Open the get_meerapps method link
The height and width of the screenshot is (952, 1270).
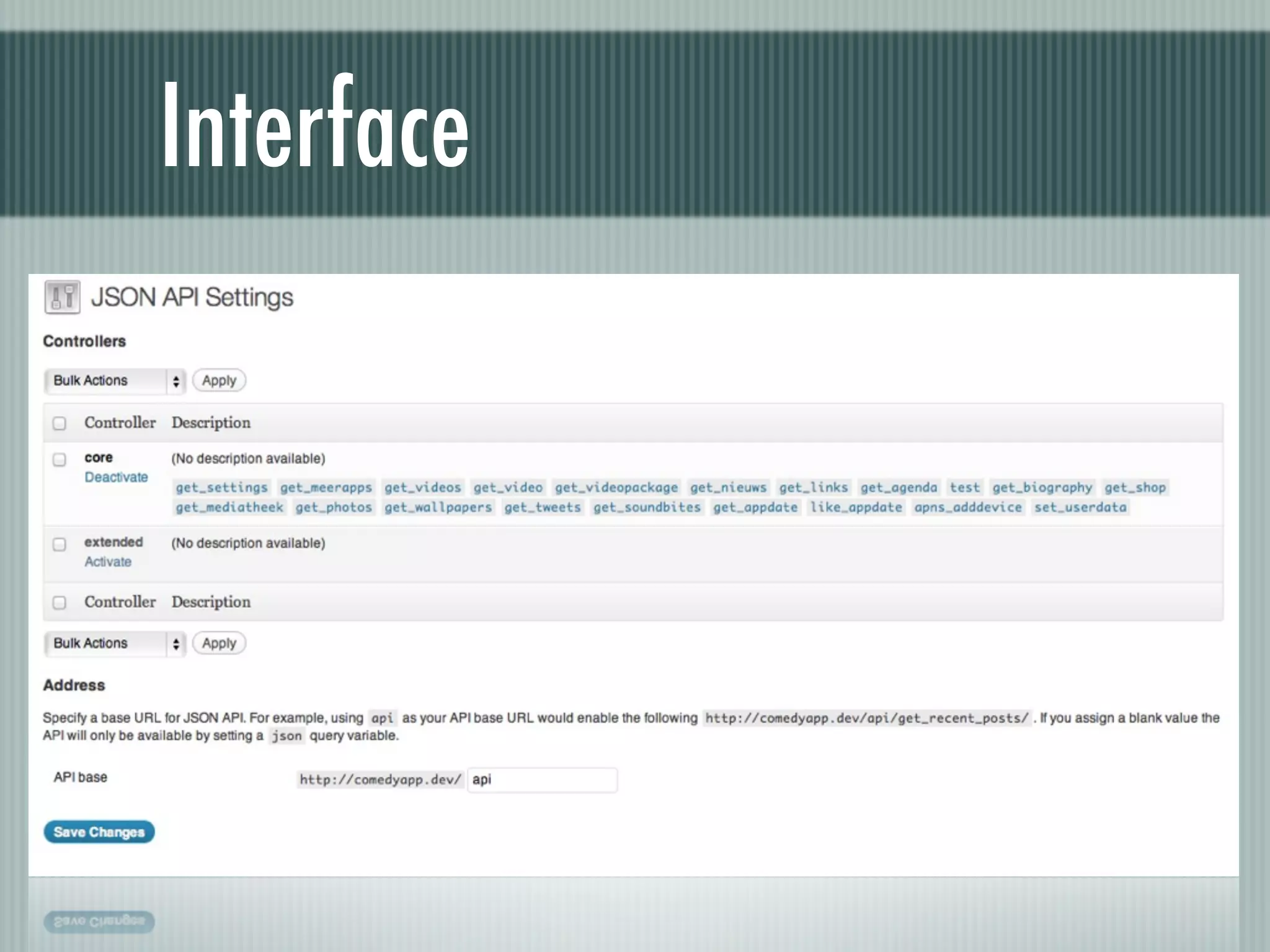pos(326,488)
